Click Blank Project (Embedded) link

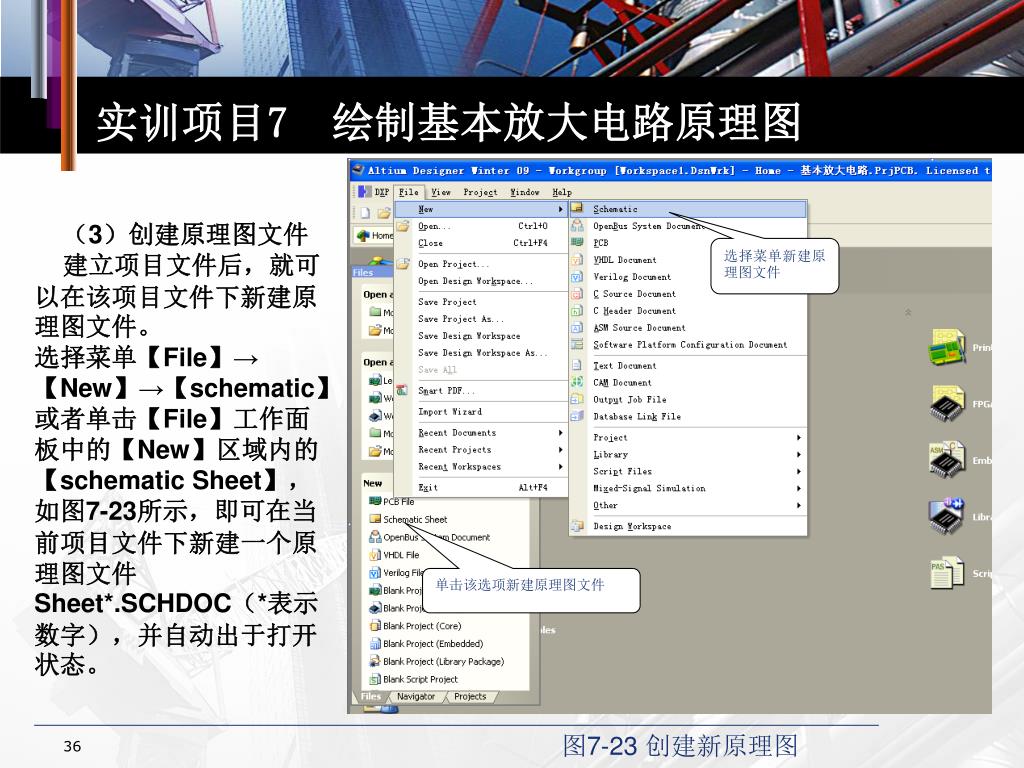click(433, 643)
